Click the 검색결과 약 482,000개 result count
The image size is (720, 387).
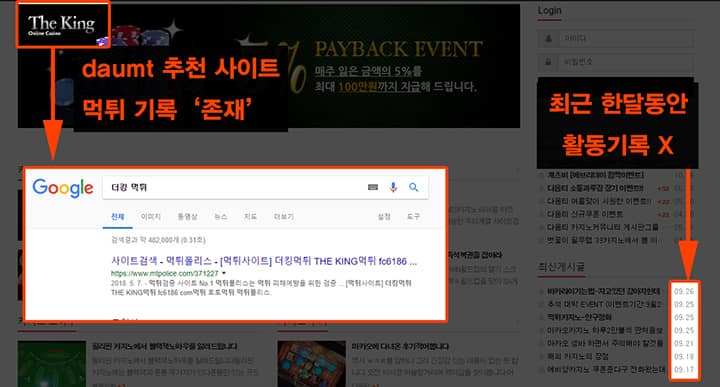pos(158,240)
